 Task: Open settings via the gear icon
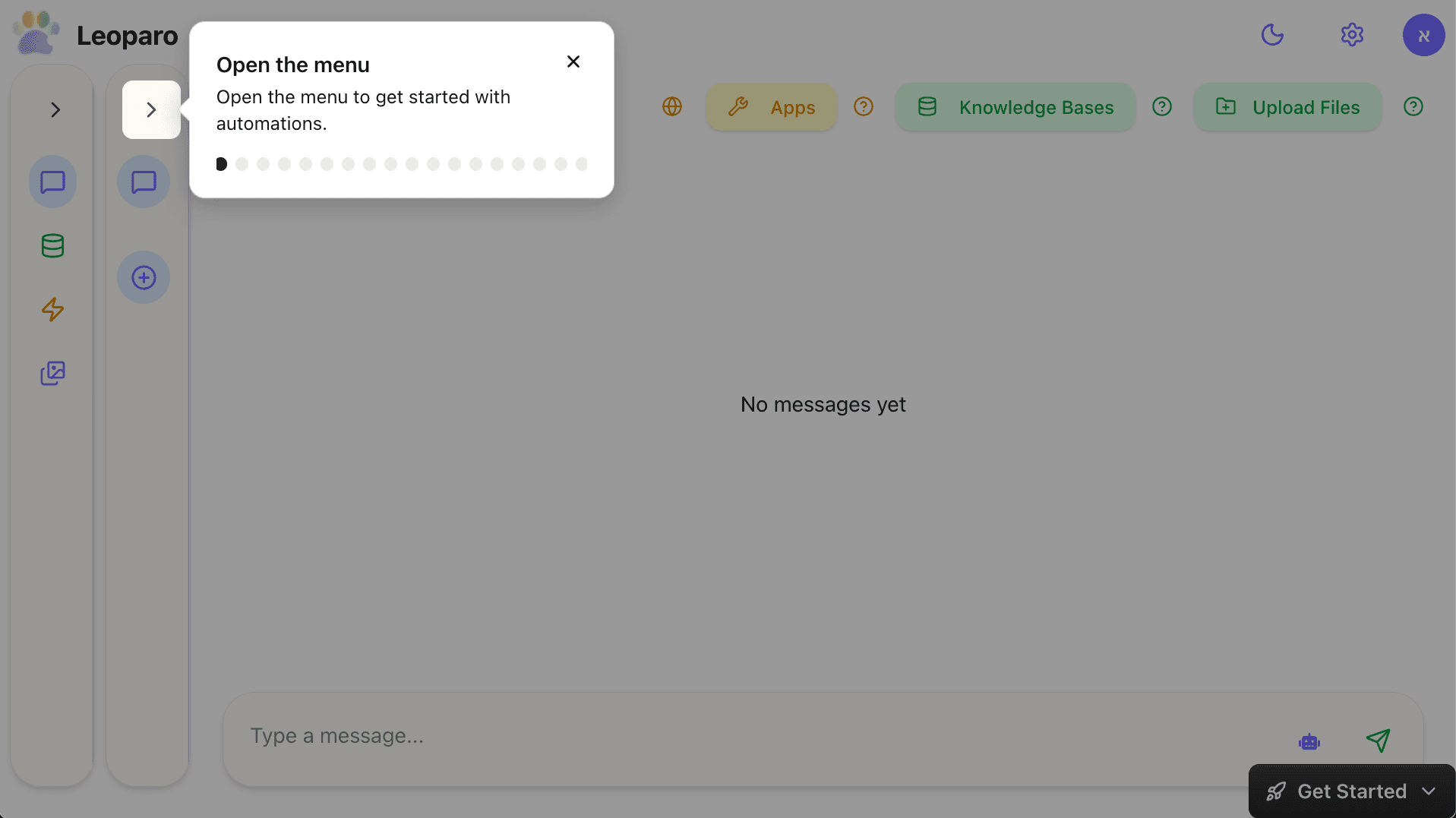coord(1352,35)
